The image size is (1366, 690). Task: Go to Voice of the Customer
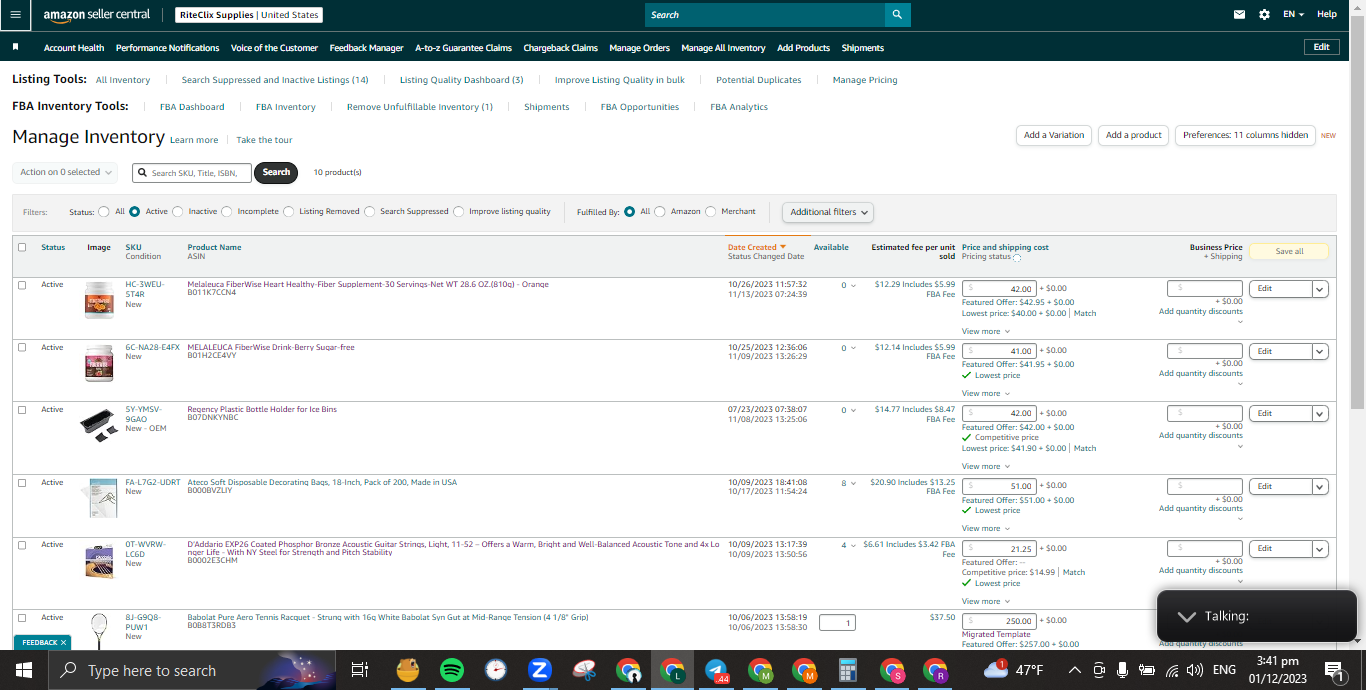(x=274, y=48)
